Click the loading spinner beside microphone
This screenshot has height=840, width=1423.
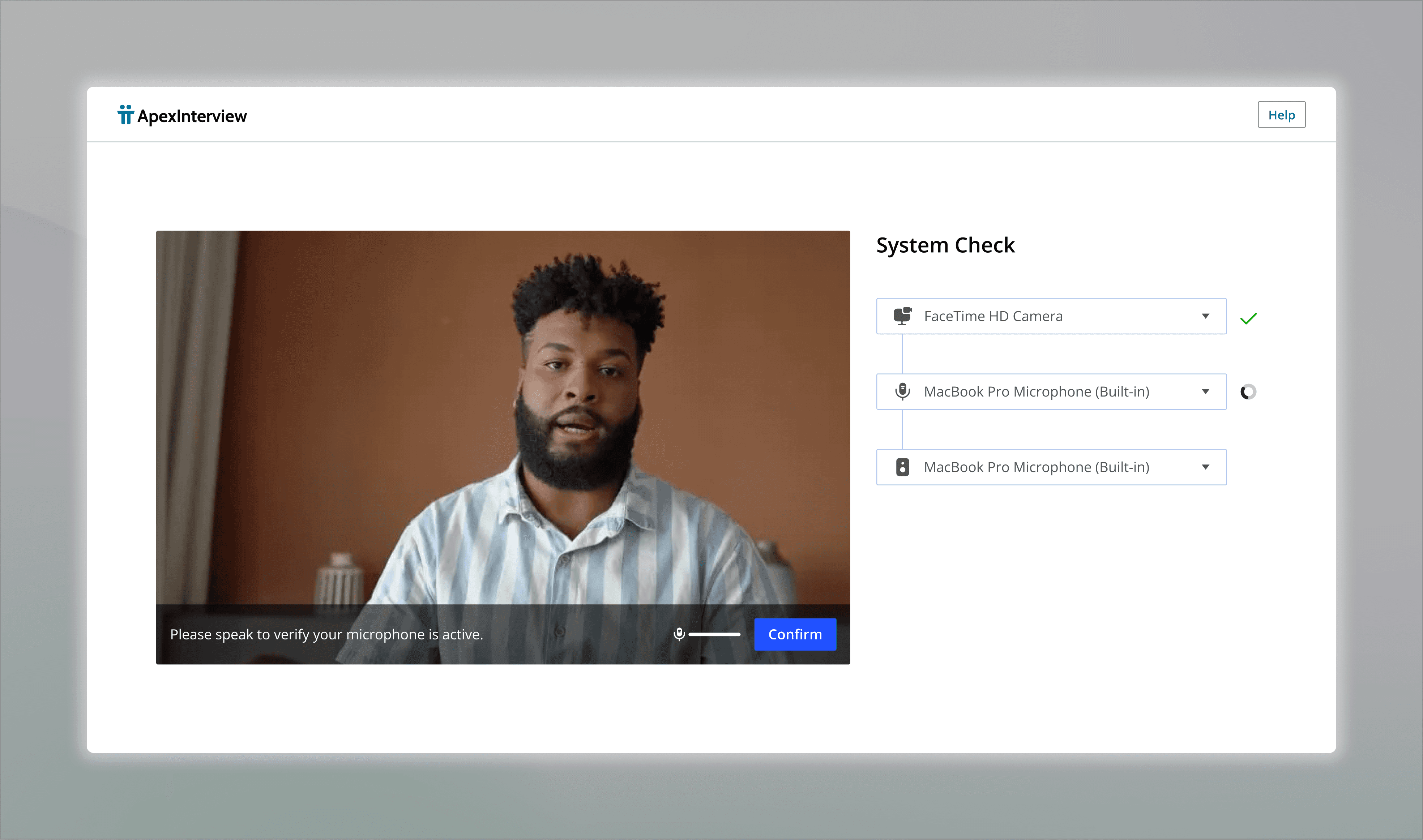click(1248, 392)
